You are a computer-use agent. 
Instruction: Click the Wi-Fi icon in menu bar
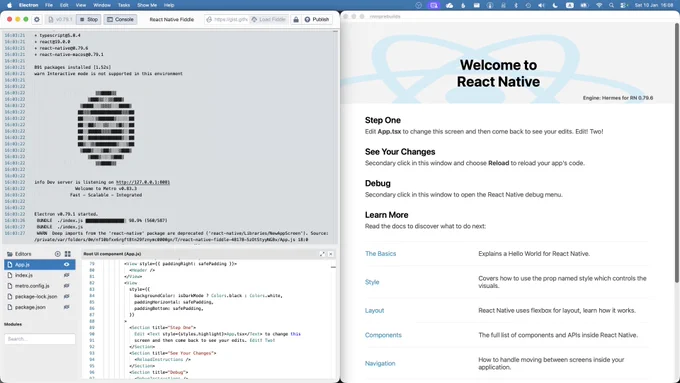pyautogui.click(x=599, y=5)
